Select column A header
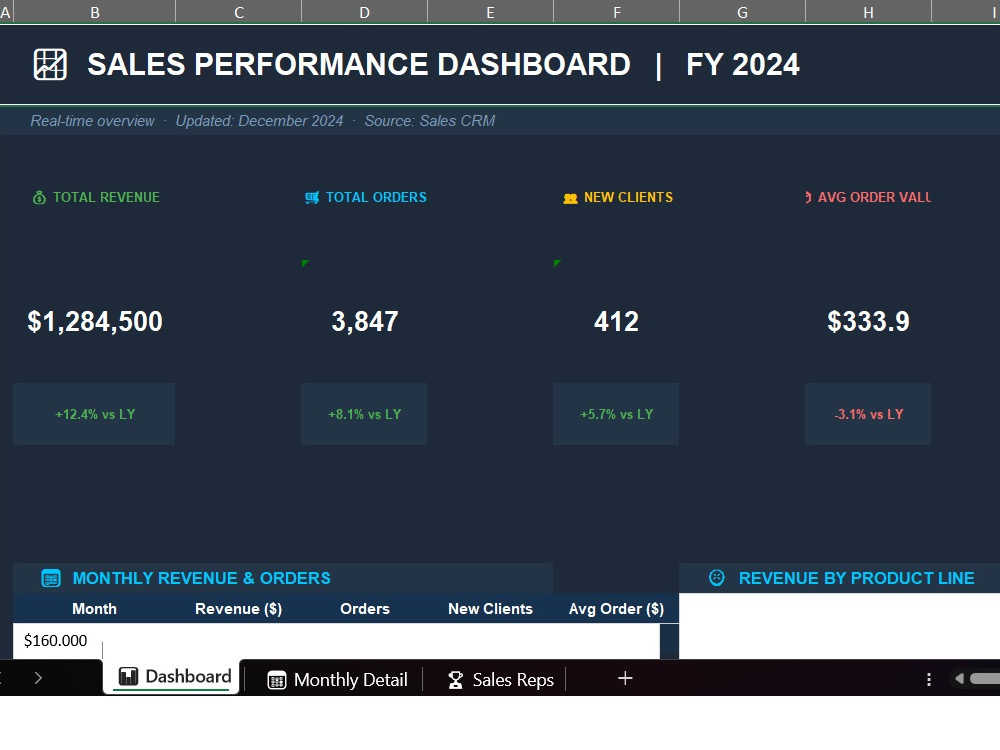Screen dimensions: 1000x750 pos(6,12)
